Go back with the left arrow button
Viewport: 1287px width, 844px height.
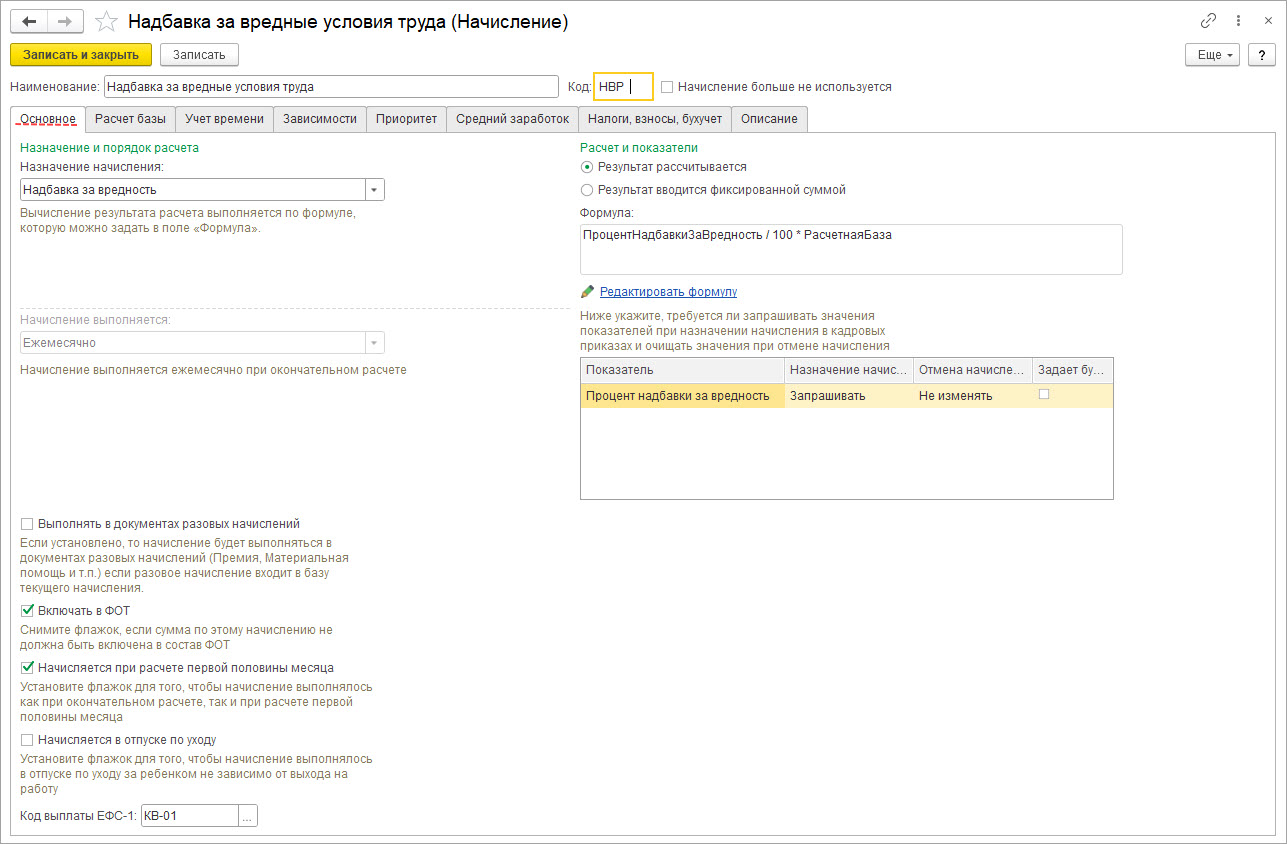29,21
